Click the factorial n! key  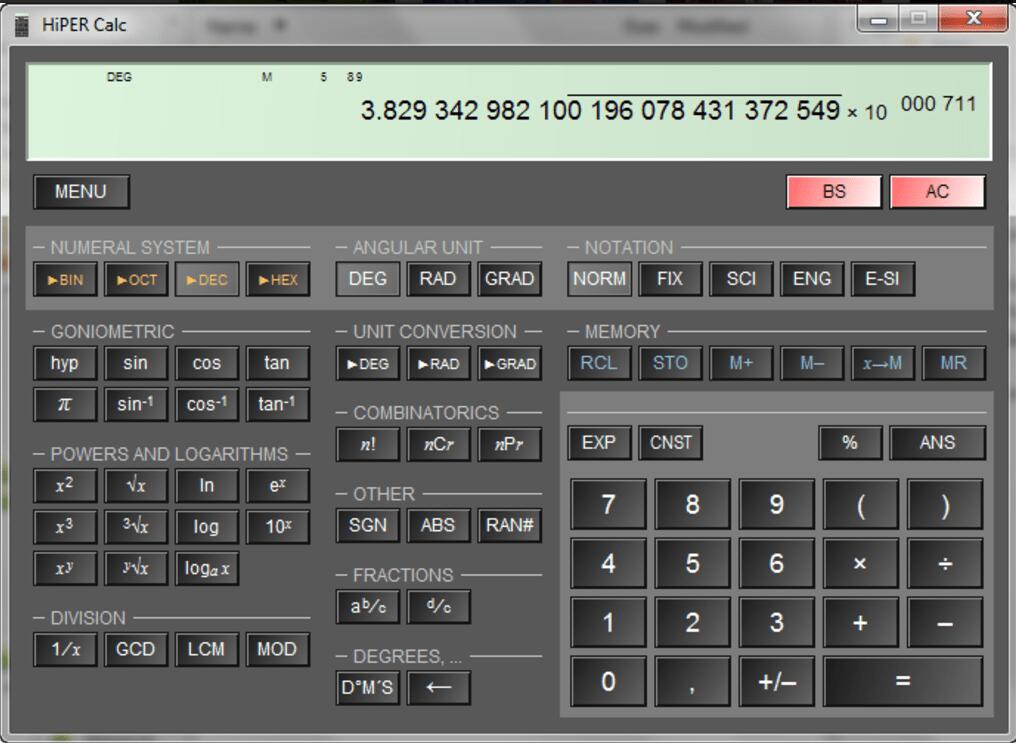click(367, 445)
